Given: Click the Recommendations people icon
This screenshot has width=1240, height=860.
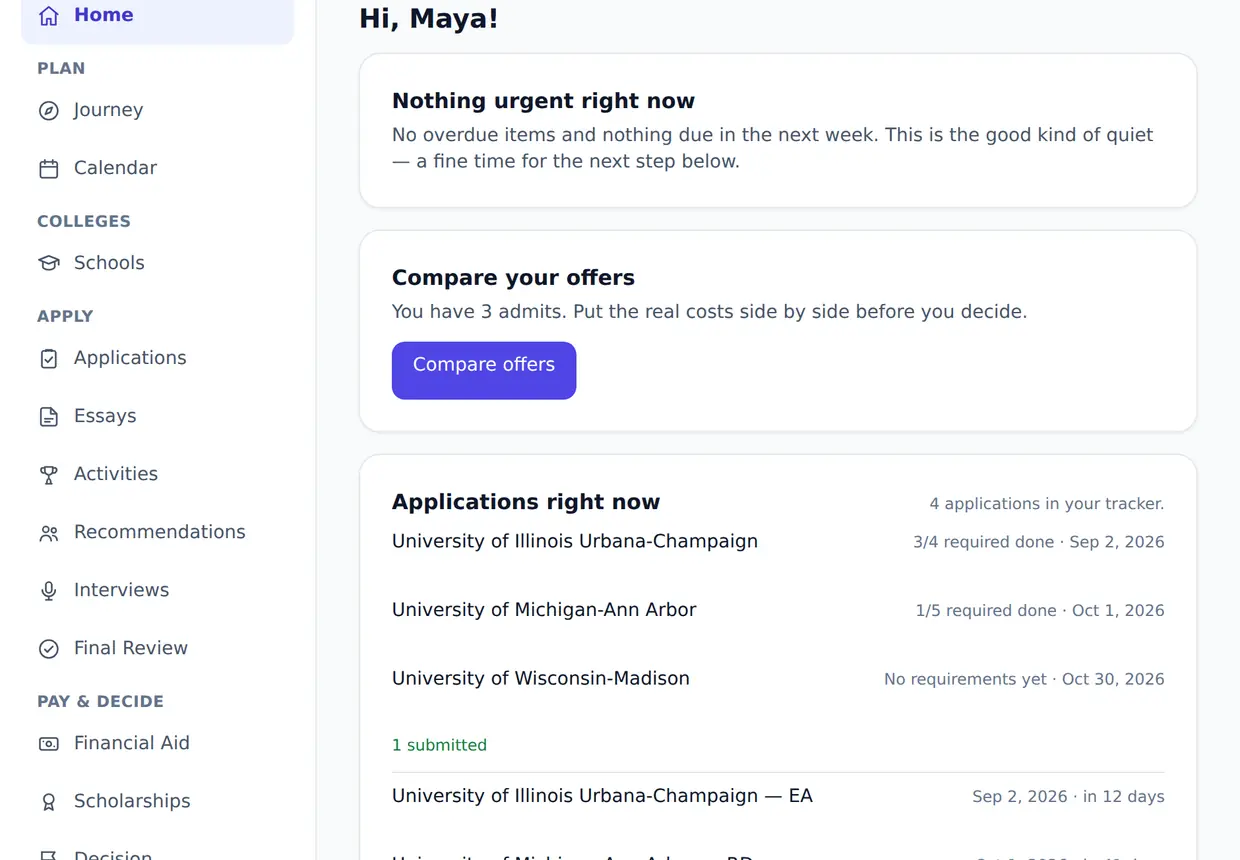Looking at the screenshot, I should click(x=49, y=533).
